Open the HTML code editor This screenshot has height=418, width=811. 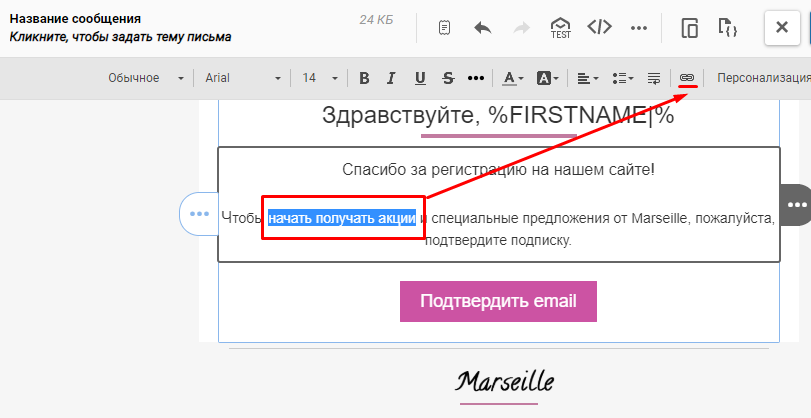(599, 27)
